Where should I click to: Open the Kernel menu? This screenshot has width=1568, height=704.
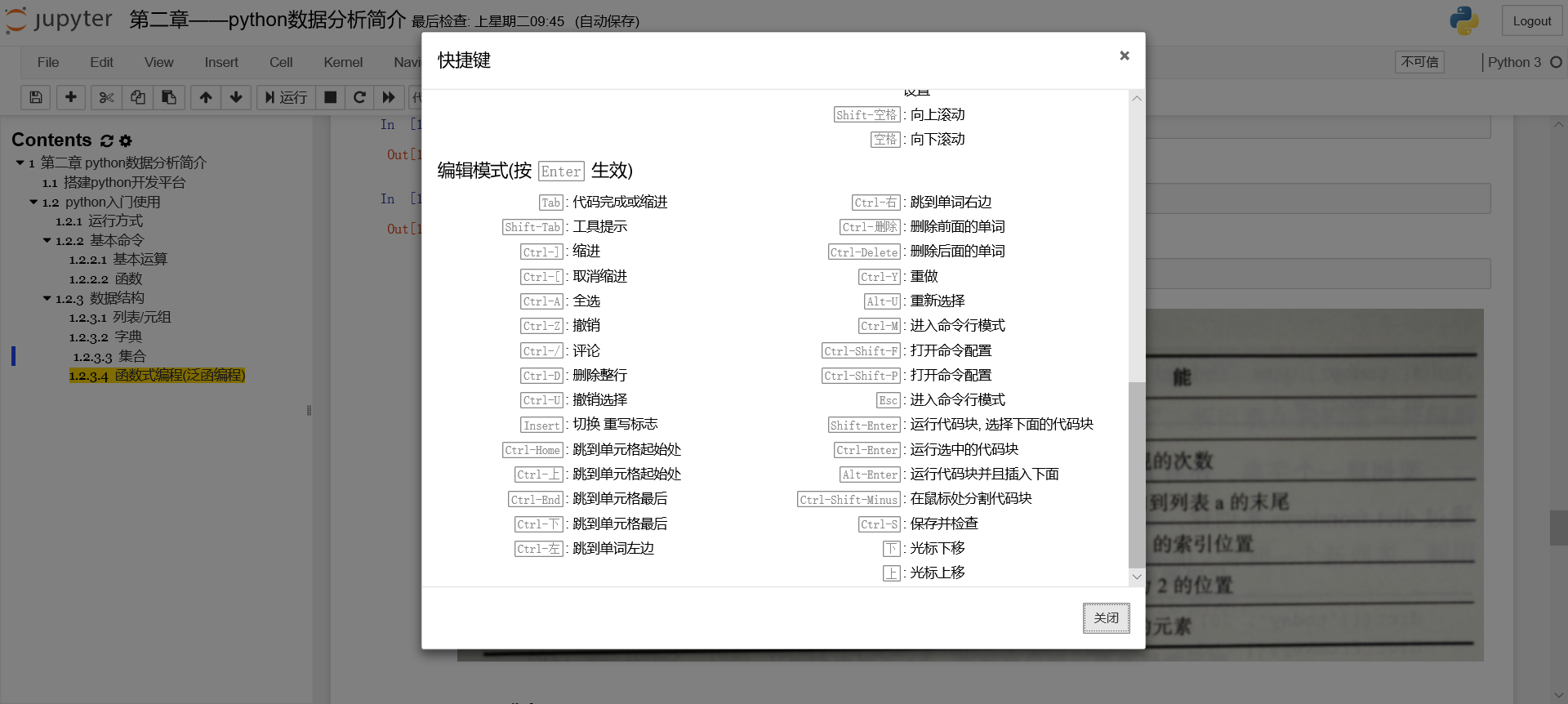point(343,62)
